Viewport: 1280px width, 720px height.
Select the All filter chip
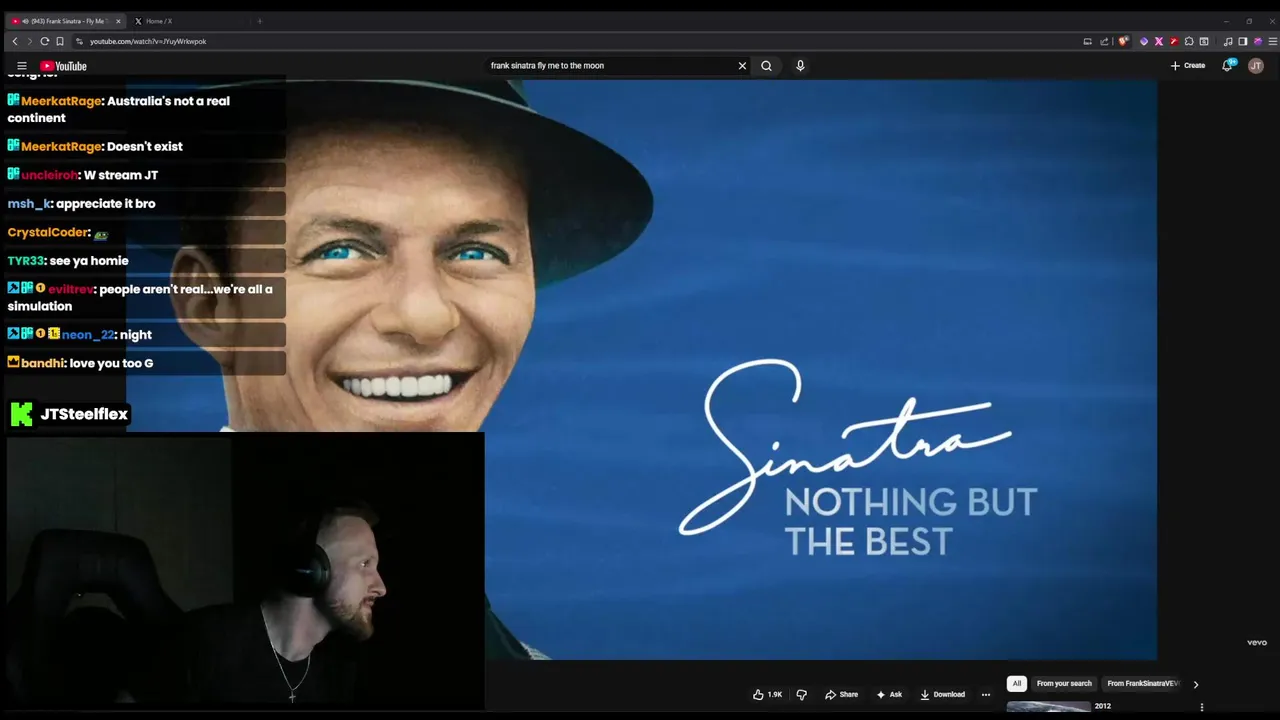coord(1017,684)
